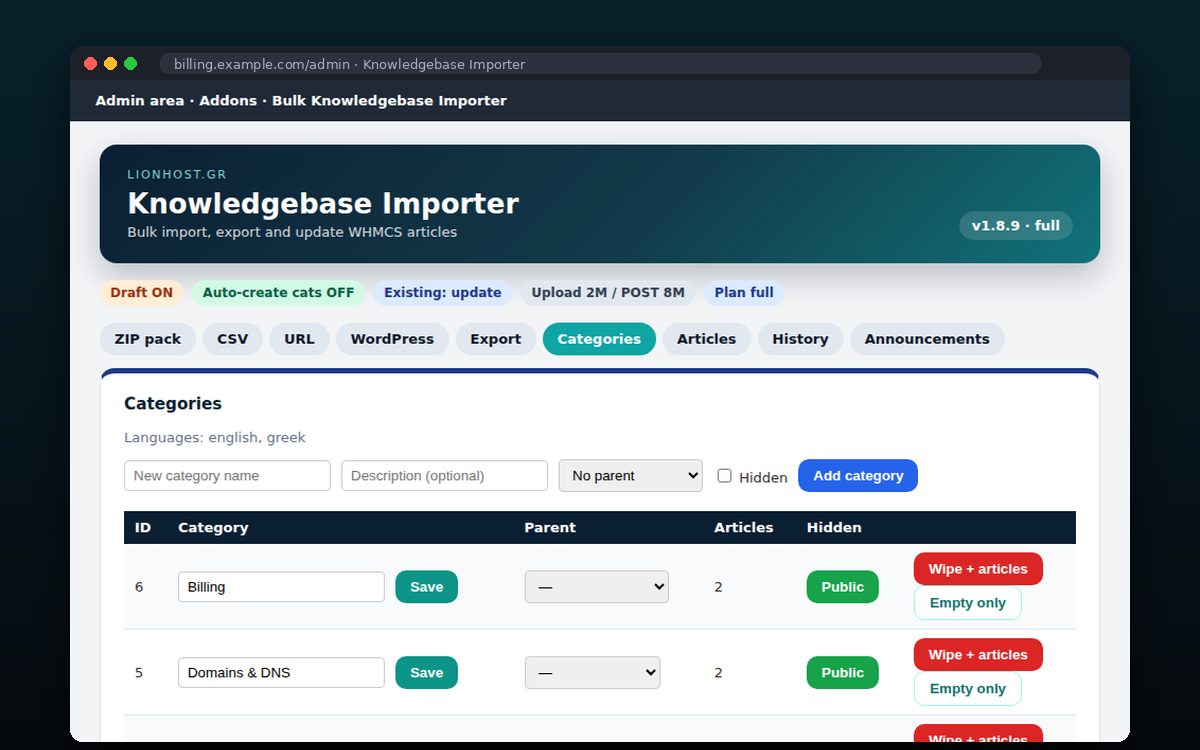View the History tab

800,339
